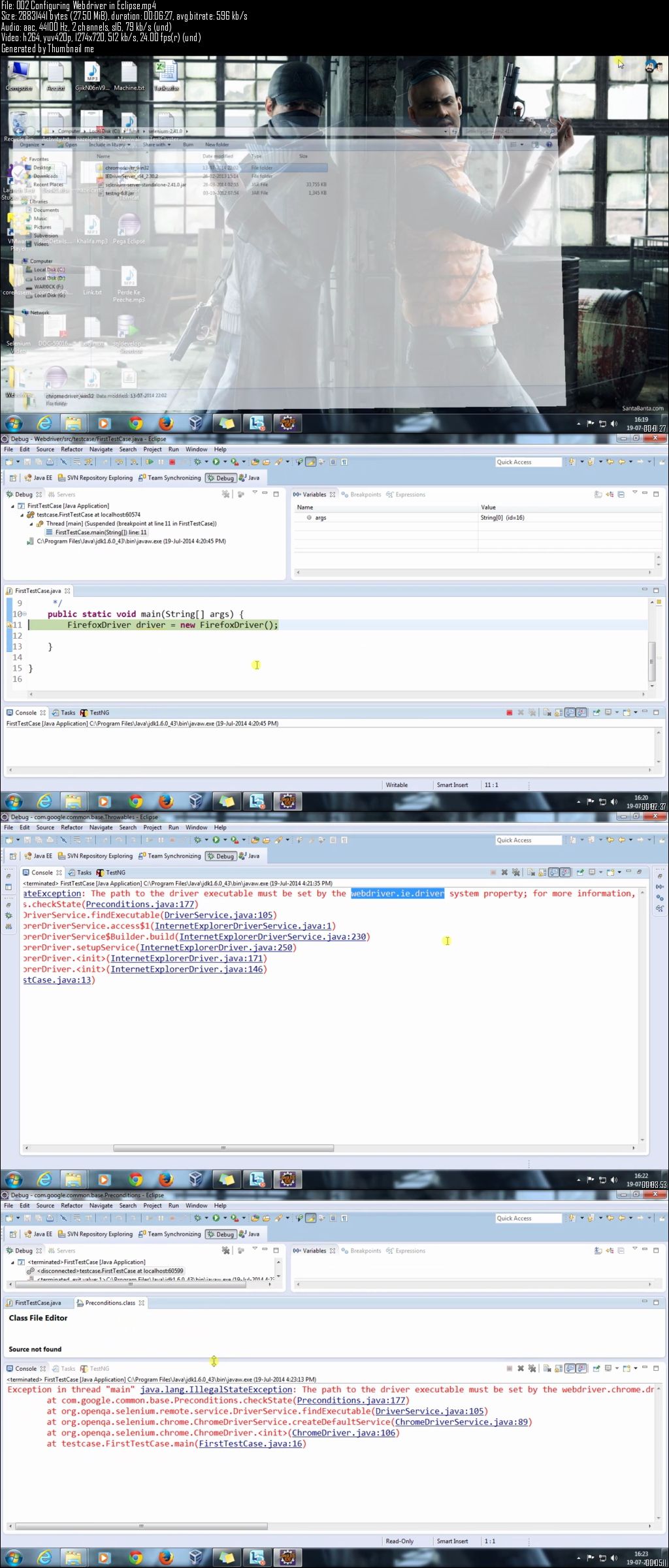
Task: Click Save icon in FirstTestCase.java Eclipse toolbar
Action: 27,462
